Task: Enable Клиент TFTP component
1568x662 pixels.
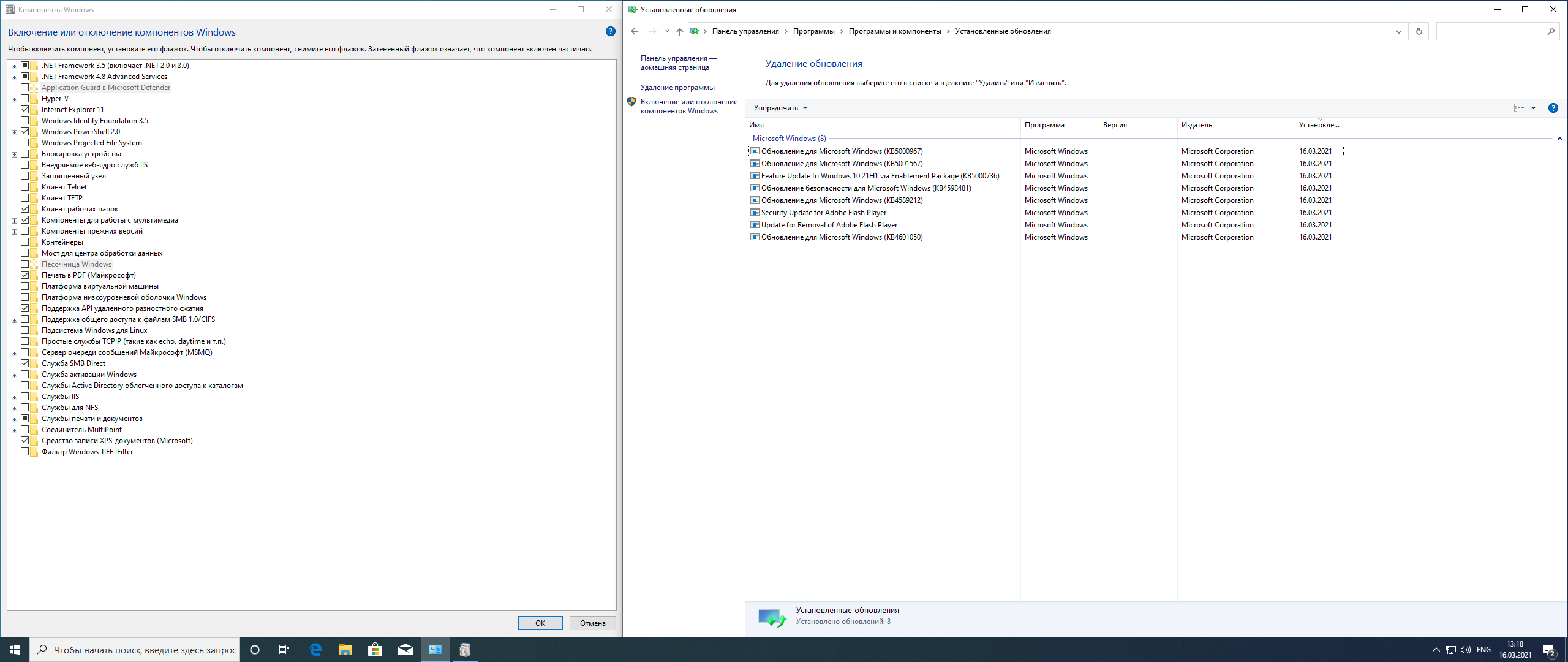Action: tap(25, 198)
